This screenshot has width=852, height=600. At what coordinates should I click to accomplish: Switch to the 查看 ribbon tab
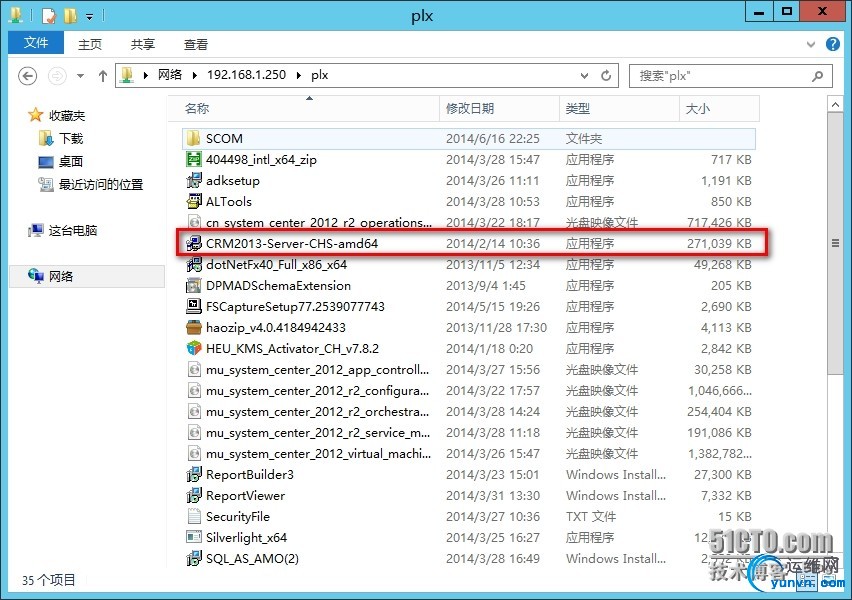(196, 44)
